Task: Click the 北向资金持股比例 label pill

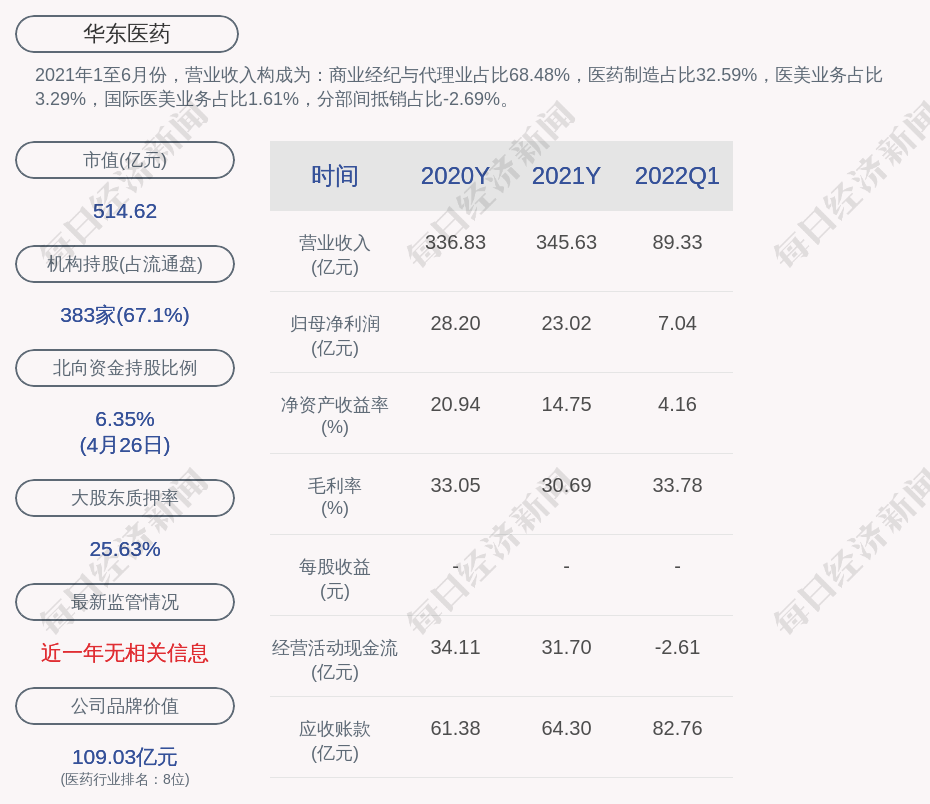Action: point(125,368)
